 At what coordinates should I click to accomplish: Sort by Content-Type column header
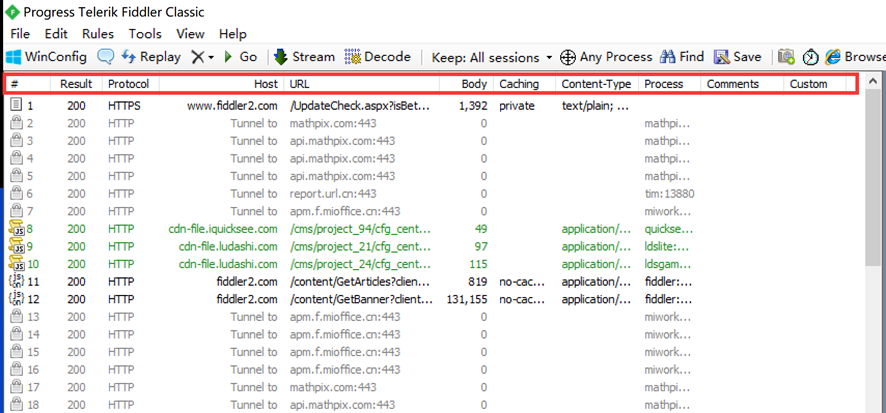597,84
